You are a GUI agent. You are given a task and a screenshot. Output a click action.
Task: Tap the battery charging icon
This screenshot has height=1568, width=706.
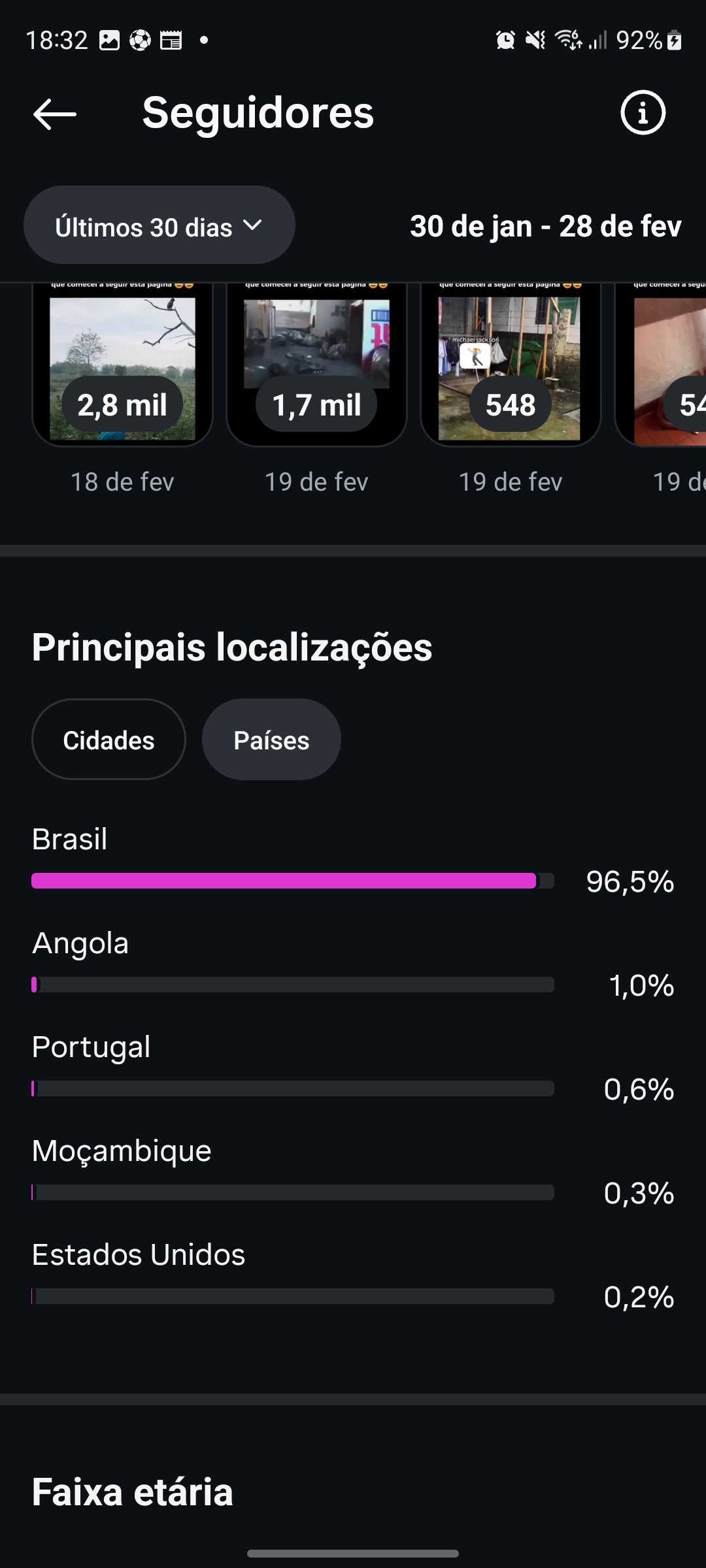(675, 41)
